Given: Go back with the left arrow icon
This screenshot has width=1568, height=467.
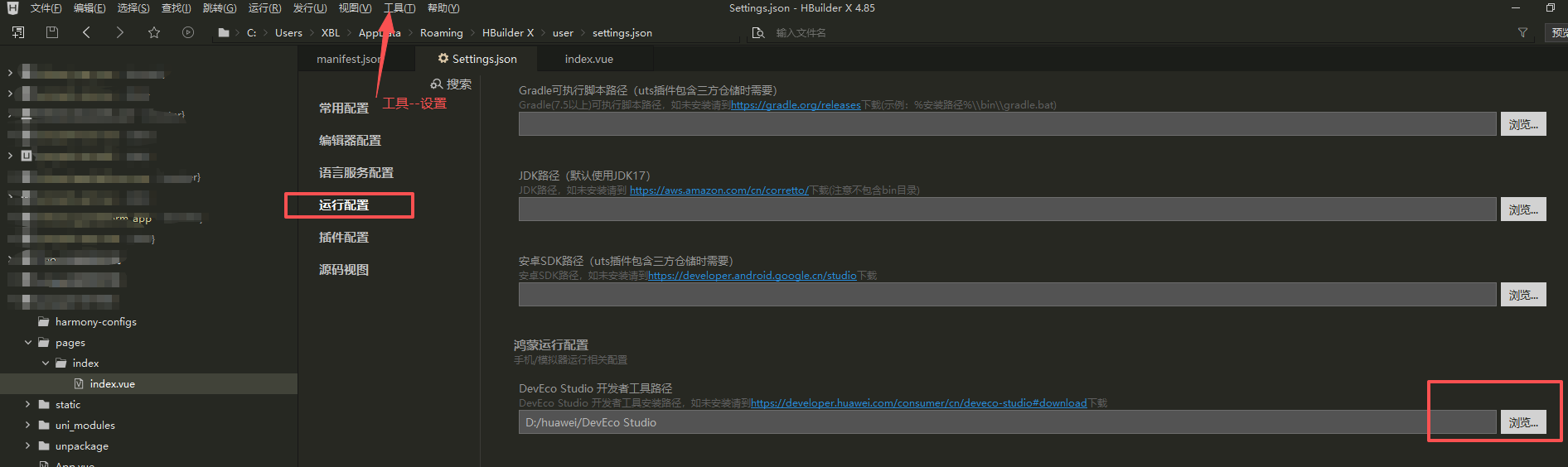Looking at the screenshot, I should [x=86, y=32].
